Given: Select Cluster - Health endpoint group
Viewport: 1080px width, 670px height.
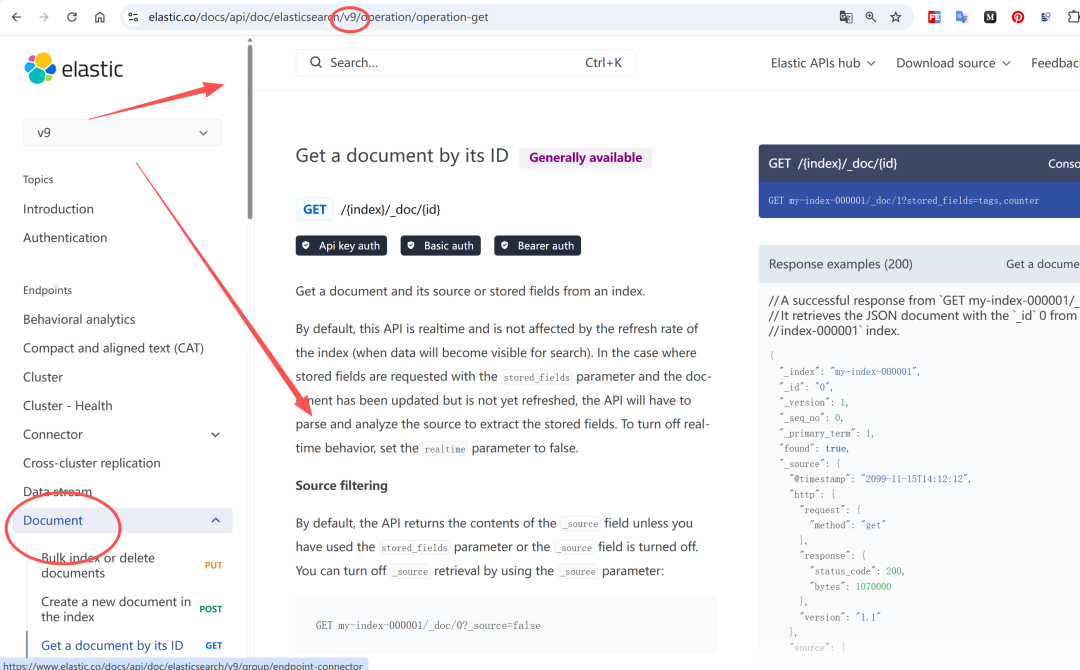Looking at the screenshot, I should click(68, 406).
